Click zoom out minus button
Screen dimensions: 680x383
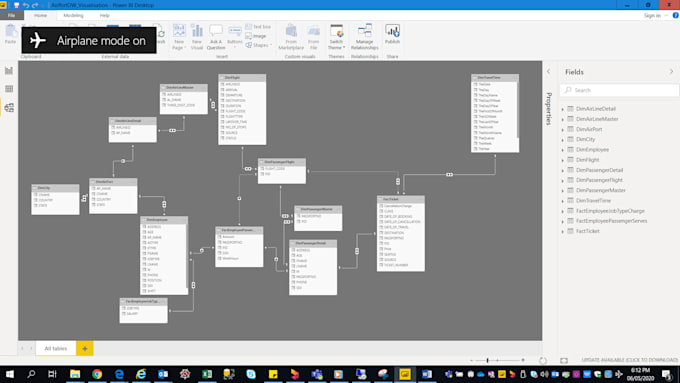tap(472, 360)
